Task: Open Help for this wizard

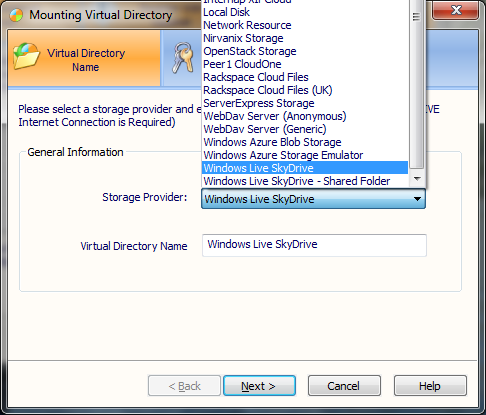Action: point(430,386)
